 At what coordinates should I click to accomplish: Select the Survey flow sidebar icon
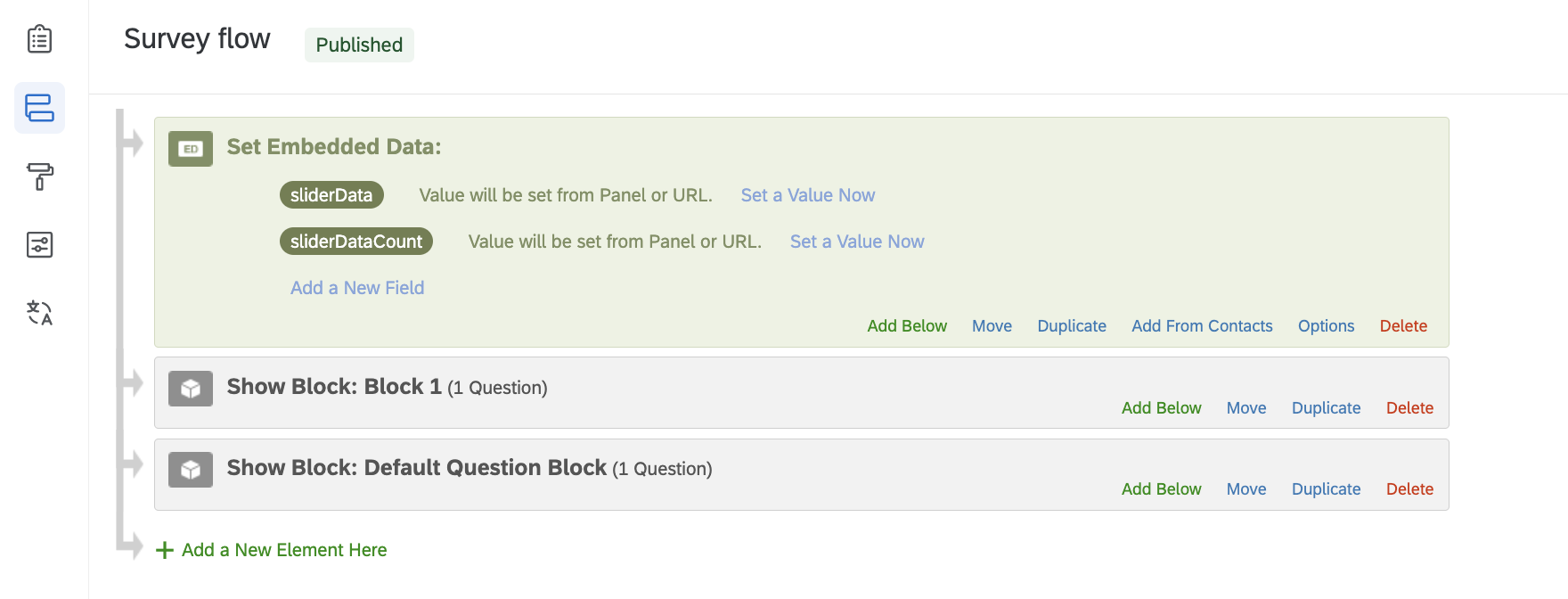39,107
